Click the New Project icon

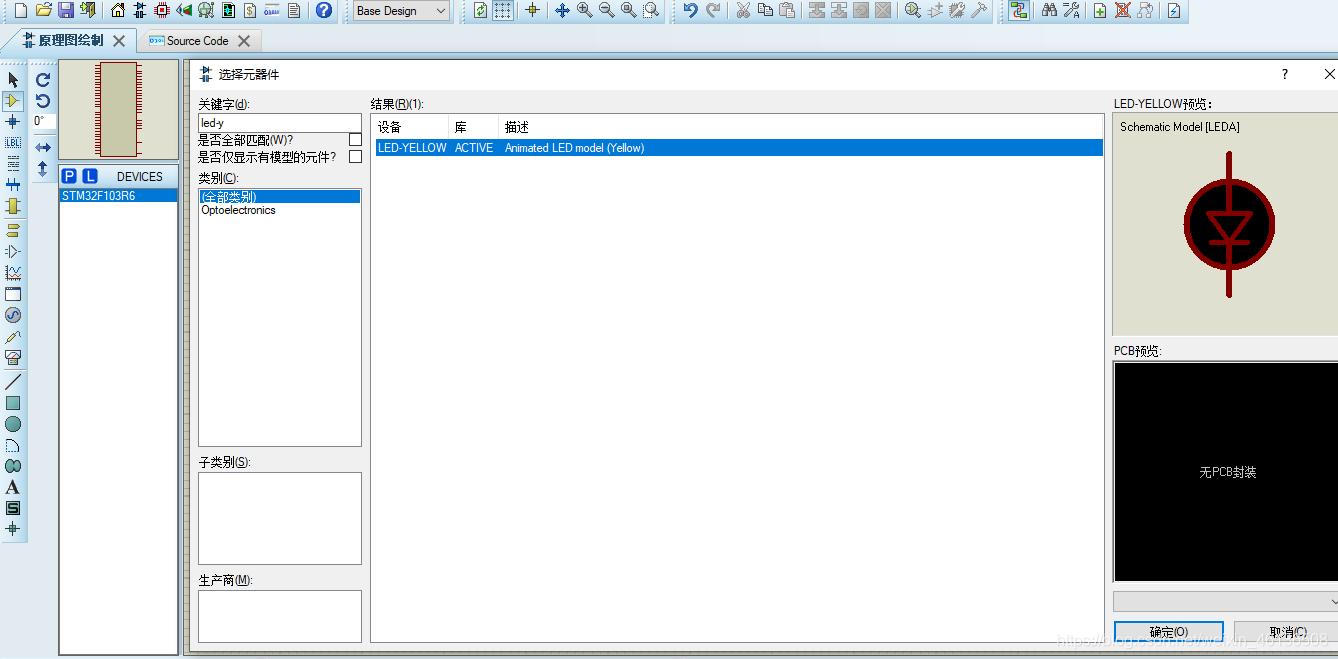click(x=20, y=10)
